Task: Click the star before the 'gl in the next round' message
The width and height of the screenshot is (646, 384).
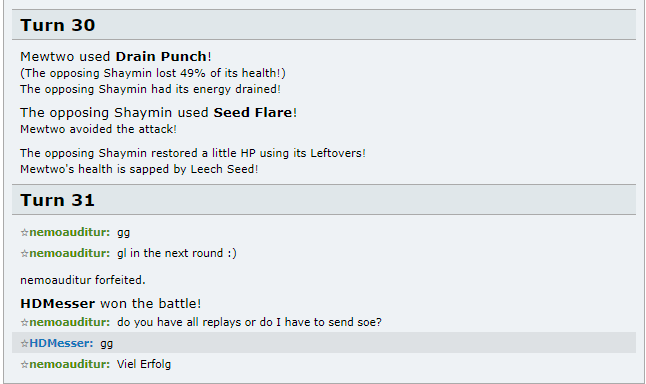Action: click(x=24, y=253)
